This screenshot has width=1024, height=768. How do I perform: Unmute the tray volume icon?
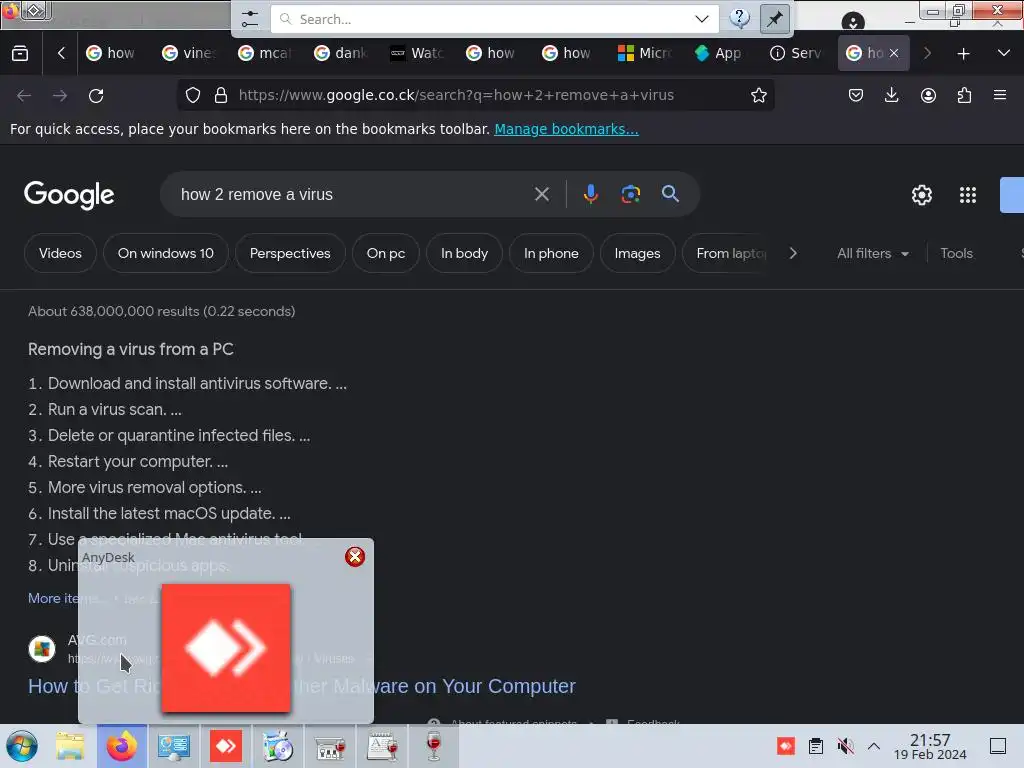click(x=845, y=746)
